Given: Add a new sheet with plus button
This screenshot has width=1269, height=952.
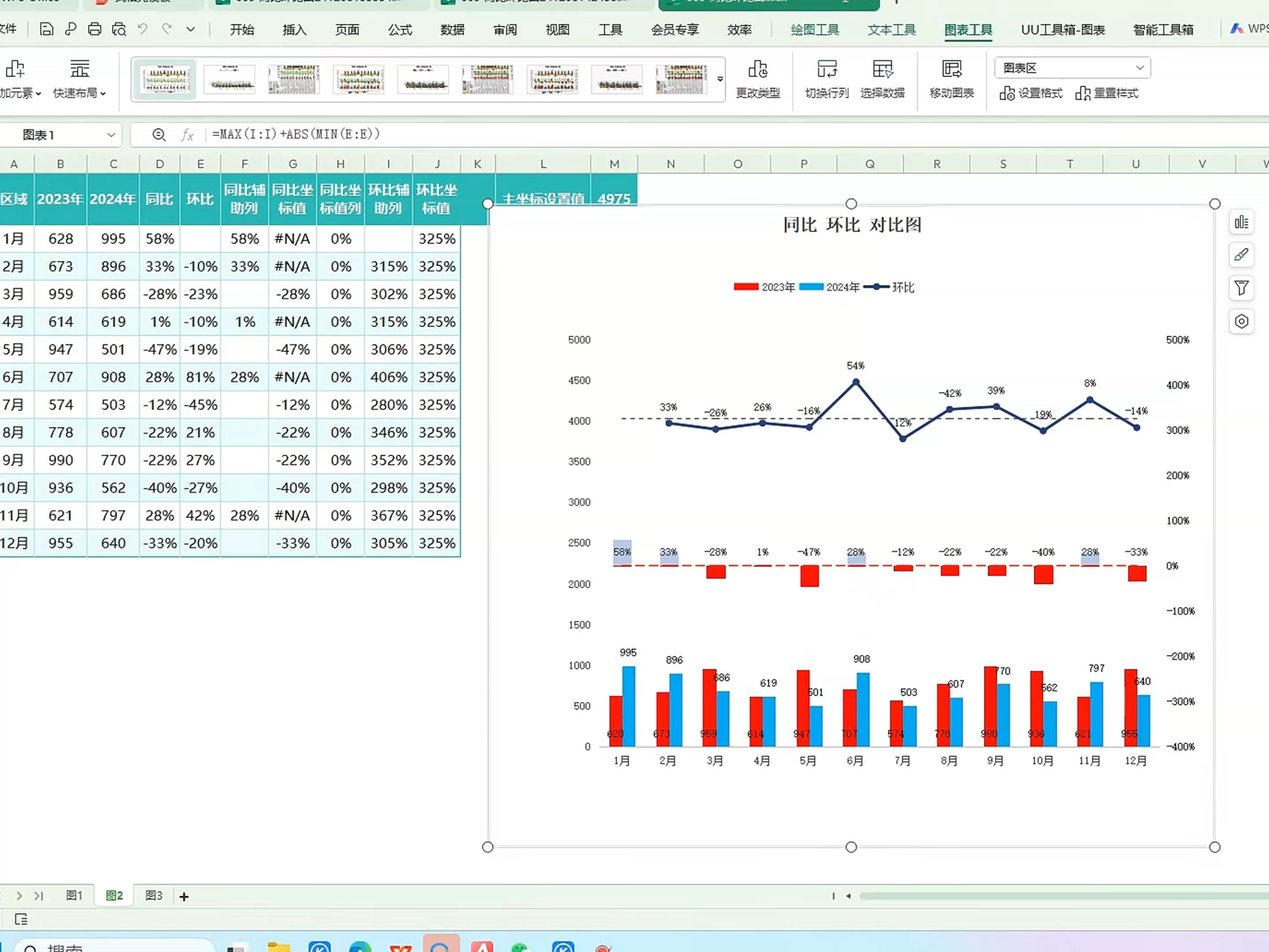Looking at the screenshot, I should point(184,896).
